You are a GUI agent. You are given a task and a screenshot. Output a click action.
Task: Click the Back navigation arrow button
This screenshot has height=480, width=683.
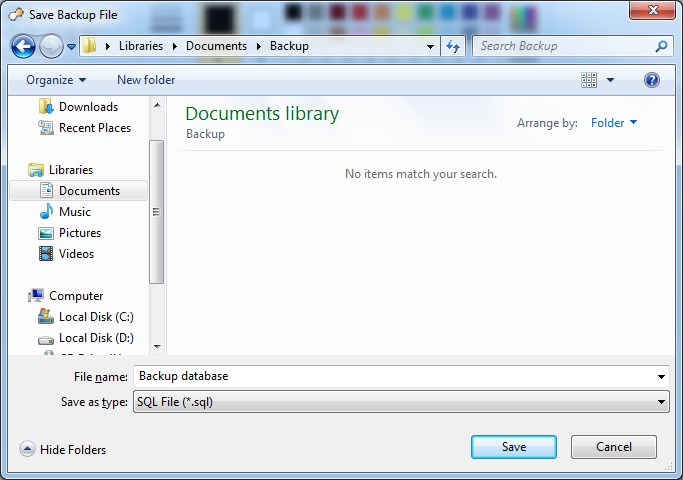(24, 46)
